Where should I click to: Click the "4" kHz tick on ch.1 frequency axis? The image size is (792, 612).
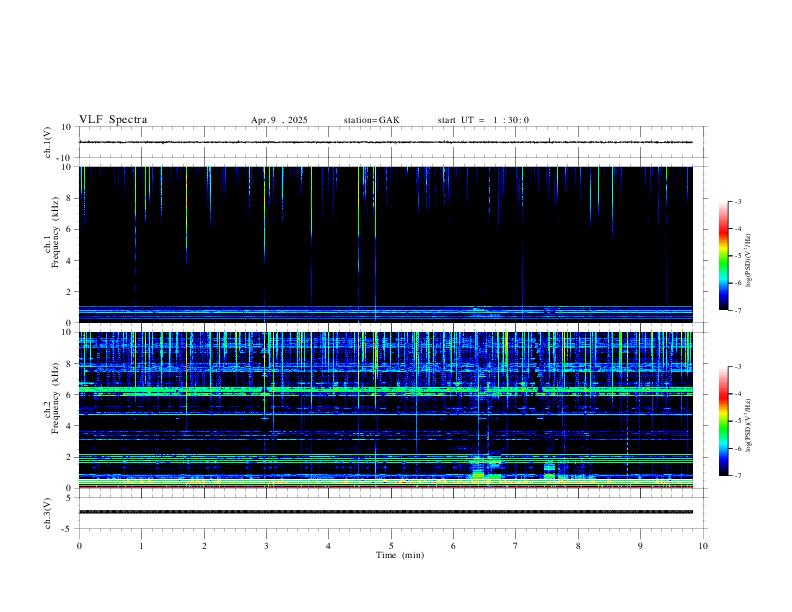pyautogui.click(x=69, y=261)
